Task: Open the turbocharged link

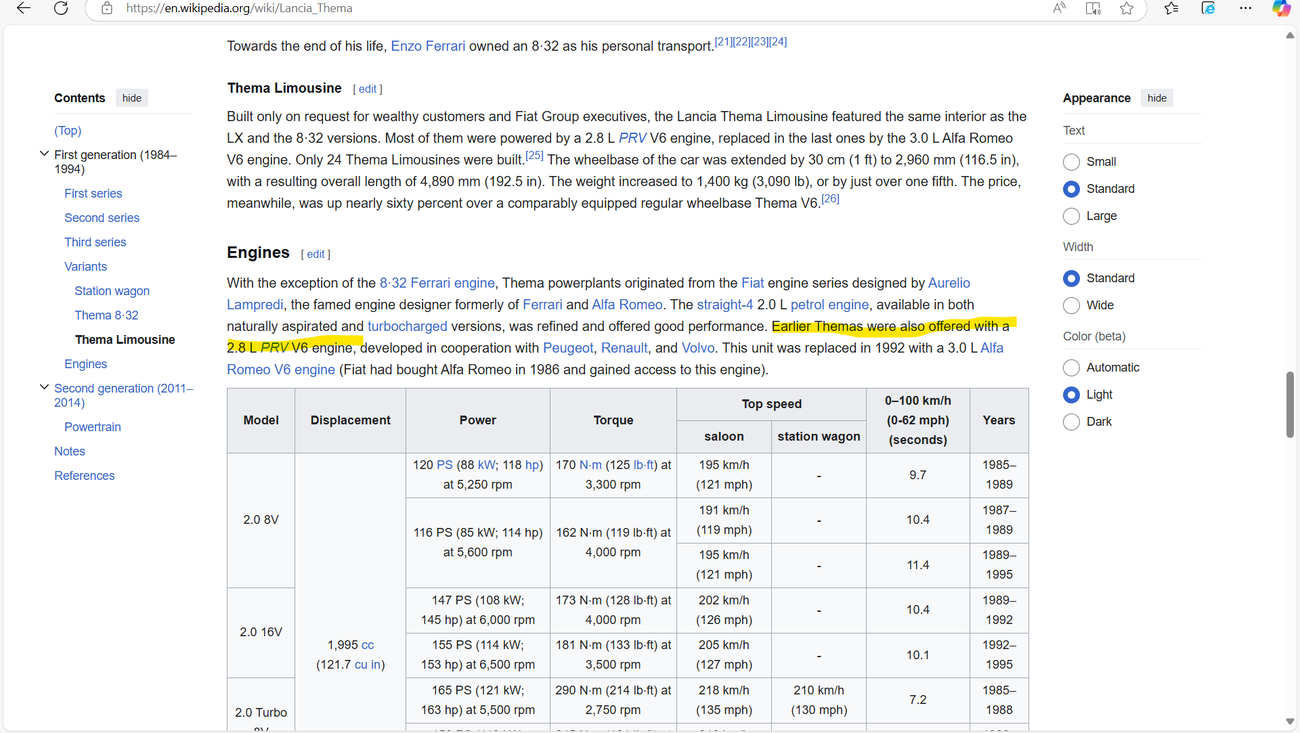Action: pos(407,326)
